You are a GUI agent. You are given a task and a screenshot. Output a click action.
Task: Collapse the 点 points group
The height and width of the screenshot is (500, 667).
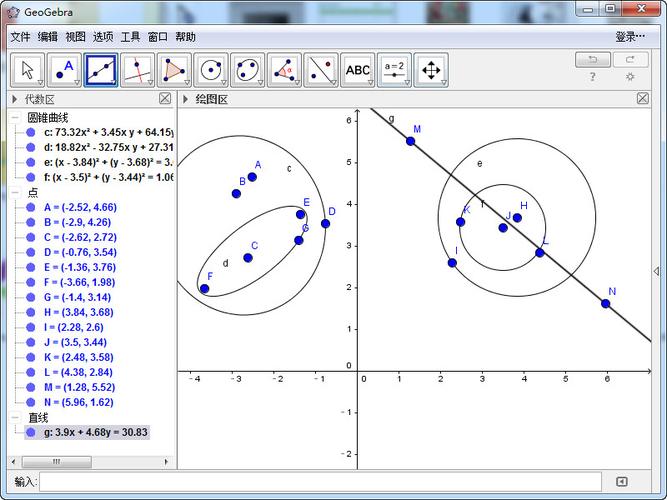[x=15, y=192]
